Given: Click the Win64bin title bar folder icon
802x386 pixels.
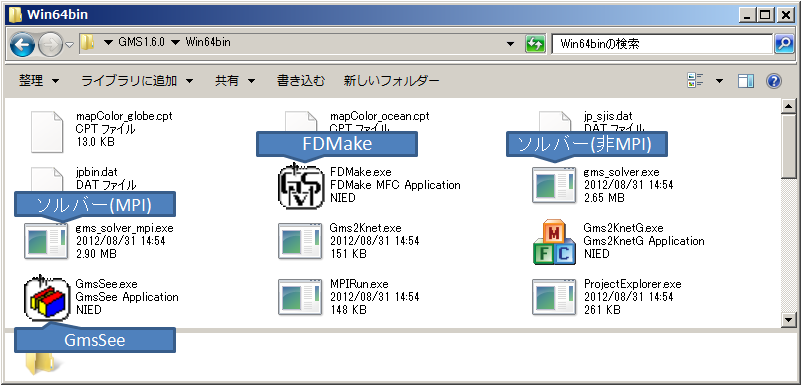Looking at the screenshot, I should click(16, 15).
